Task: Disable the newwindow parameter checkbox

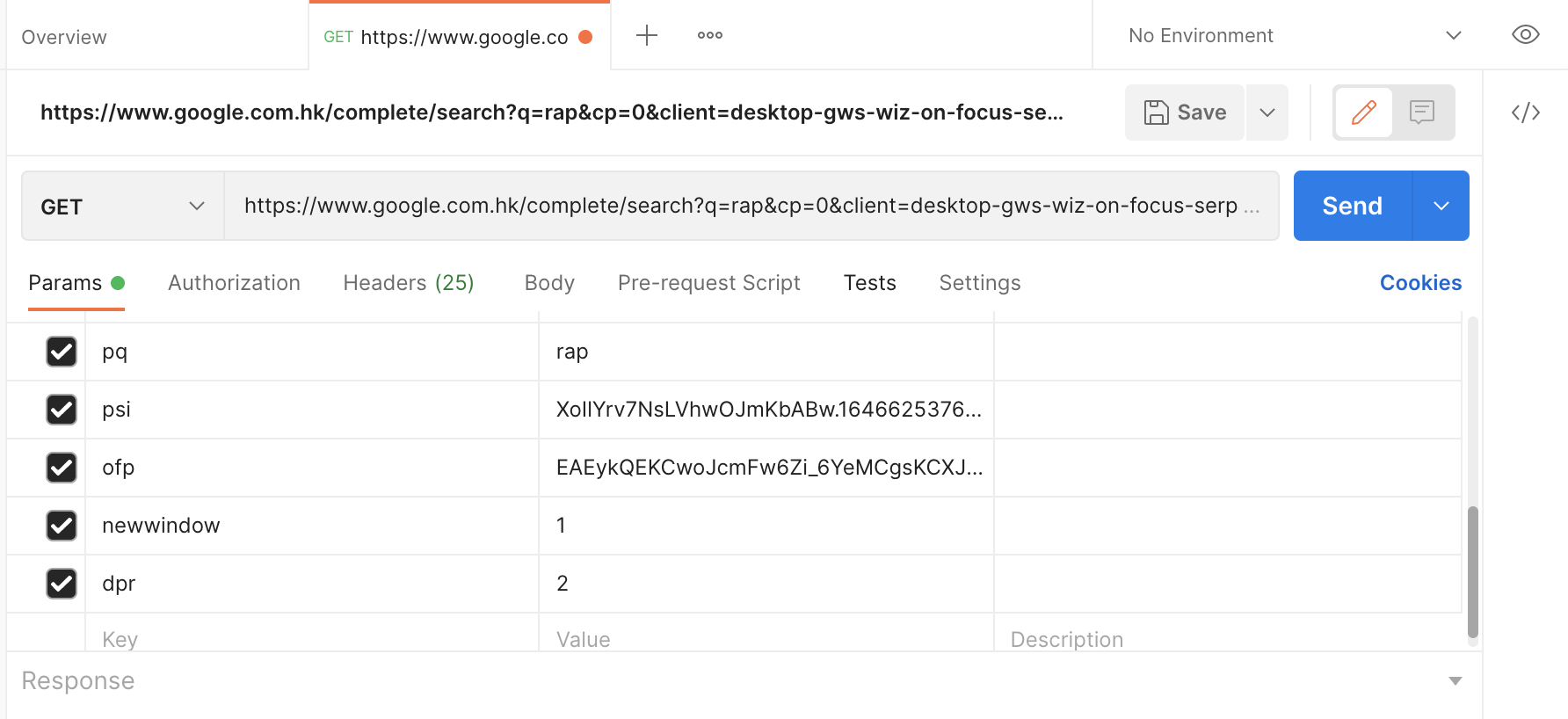Action: [62, 526]
